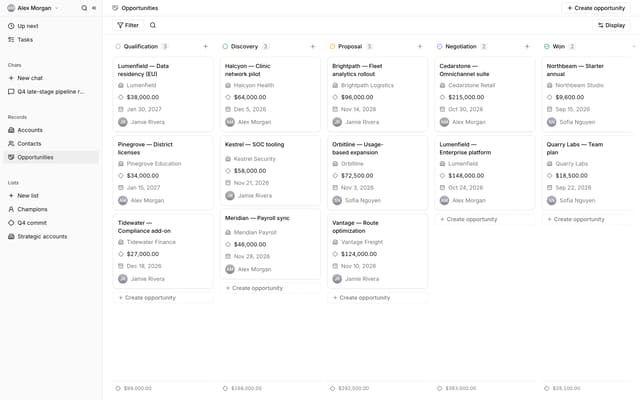Click the search icon beside Alex Morgan
This screenshot has width=640, height=400.
pyautogui.click(x=84, y=8)
